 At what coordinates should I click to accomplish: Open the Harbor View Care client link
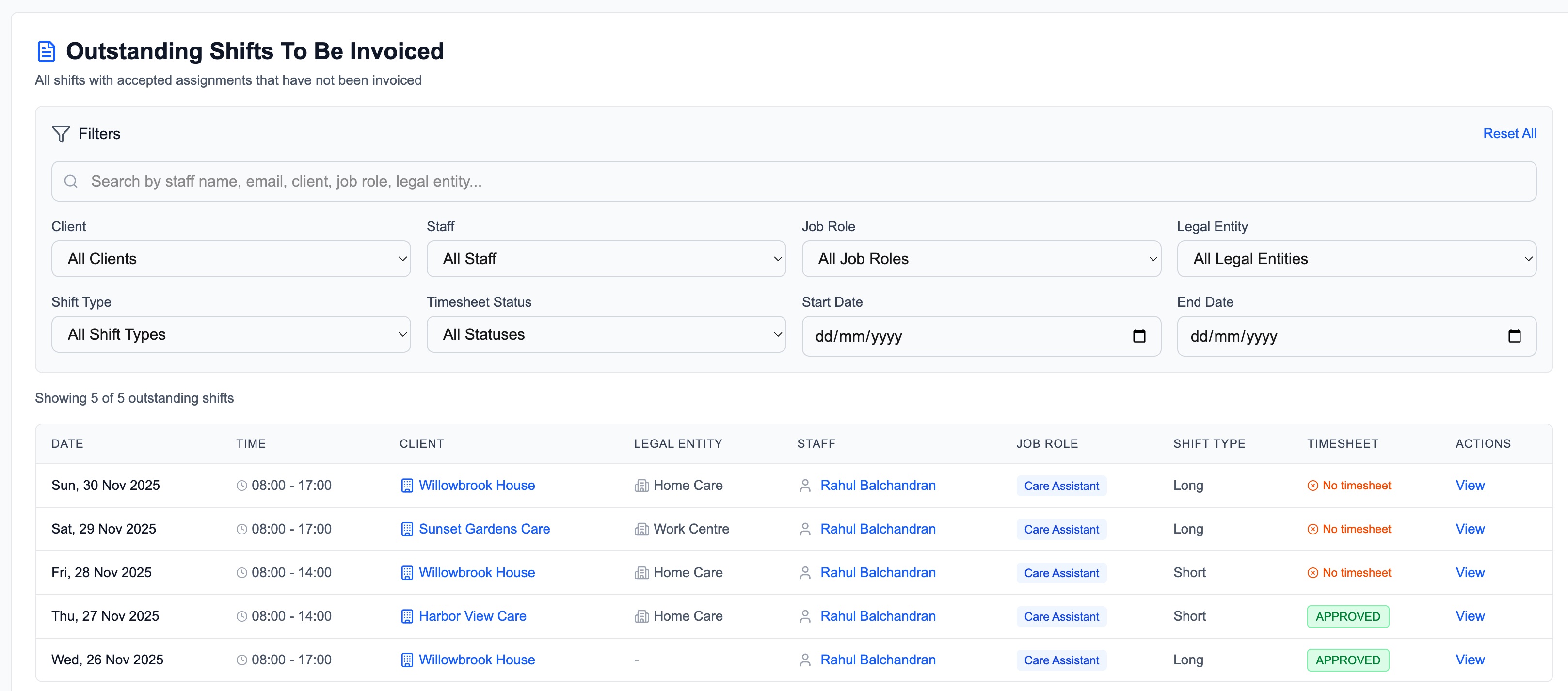472,616
